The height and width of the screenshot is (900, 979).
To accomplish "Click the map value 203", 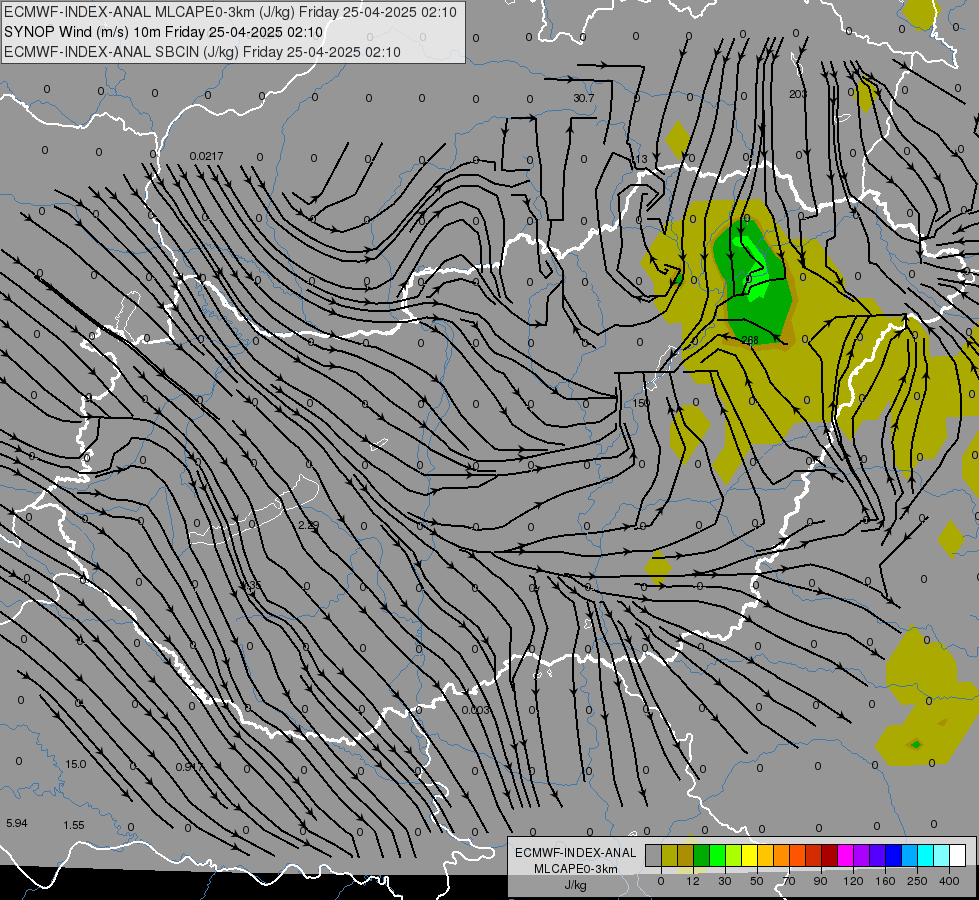I will [797, 94].
